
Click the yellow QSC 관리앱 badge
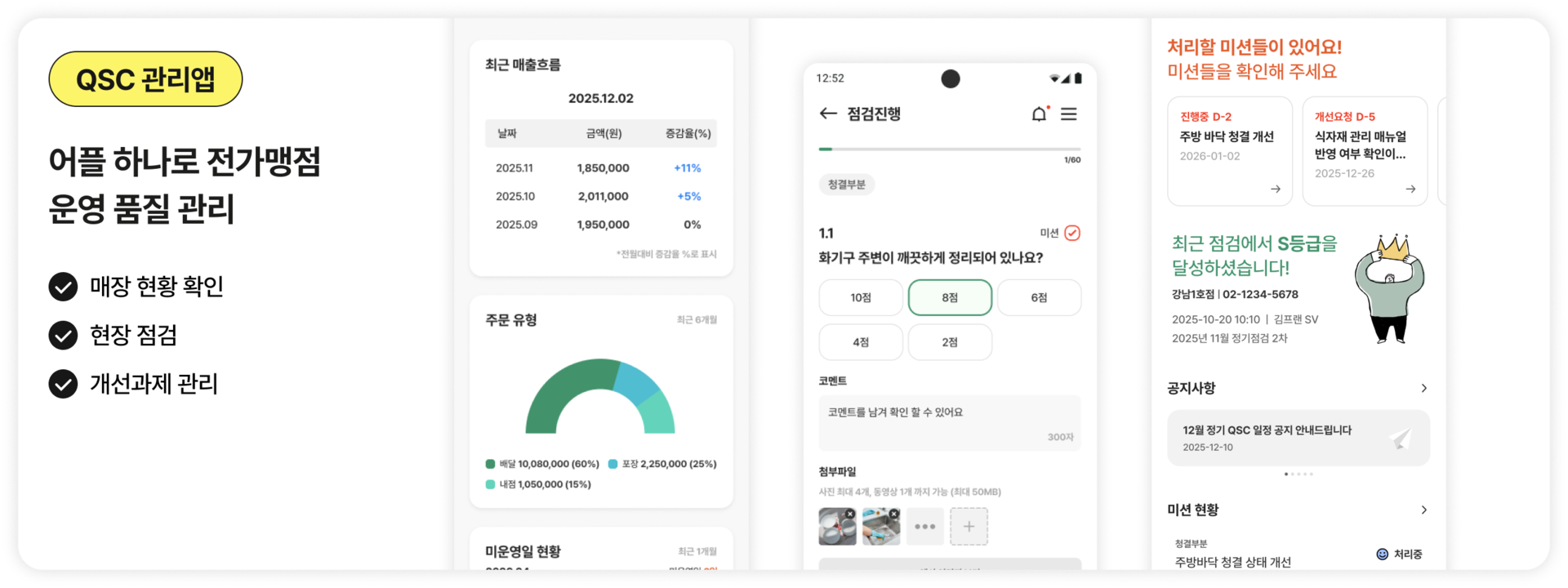(145, 79)
